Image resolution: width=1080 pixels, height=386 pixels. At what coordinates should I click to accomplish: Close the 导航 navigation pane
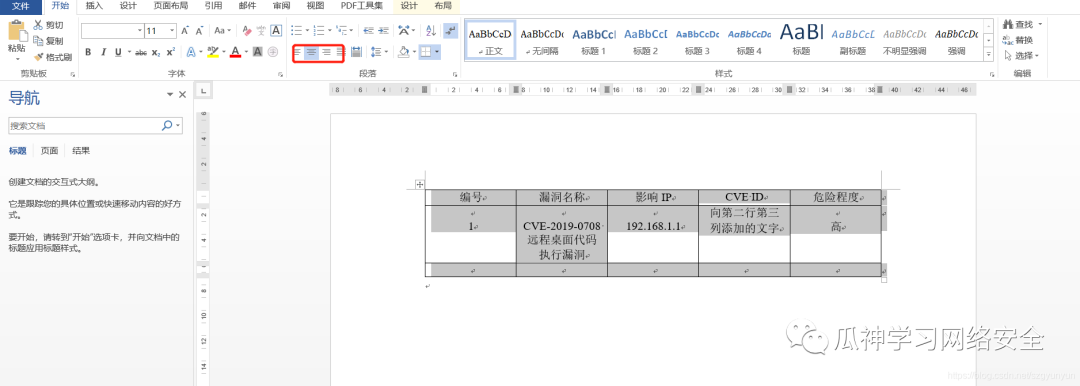click(183, 95)
